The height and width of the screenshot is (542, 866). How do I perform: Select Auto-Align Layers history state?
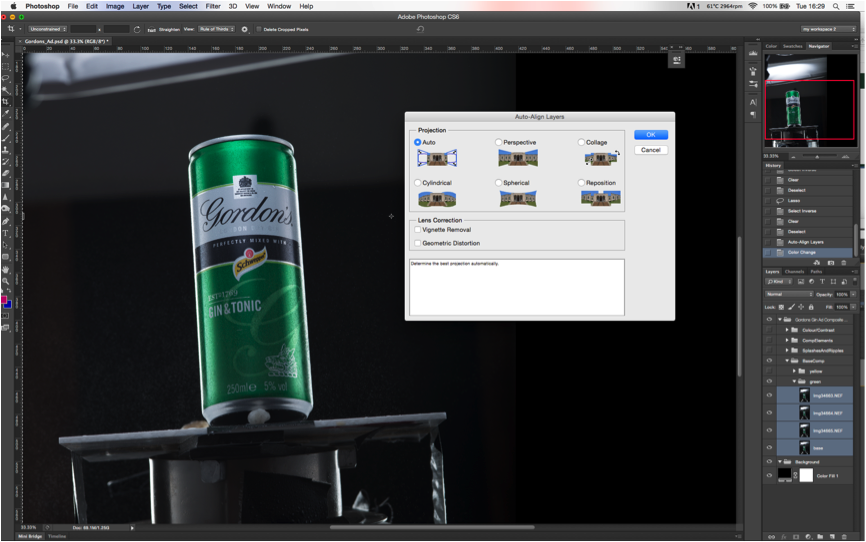808,242
